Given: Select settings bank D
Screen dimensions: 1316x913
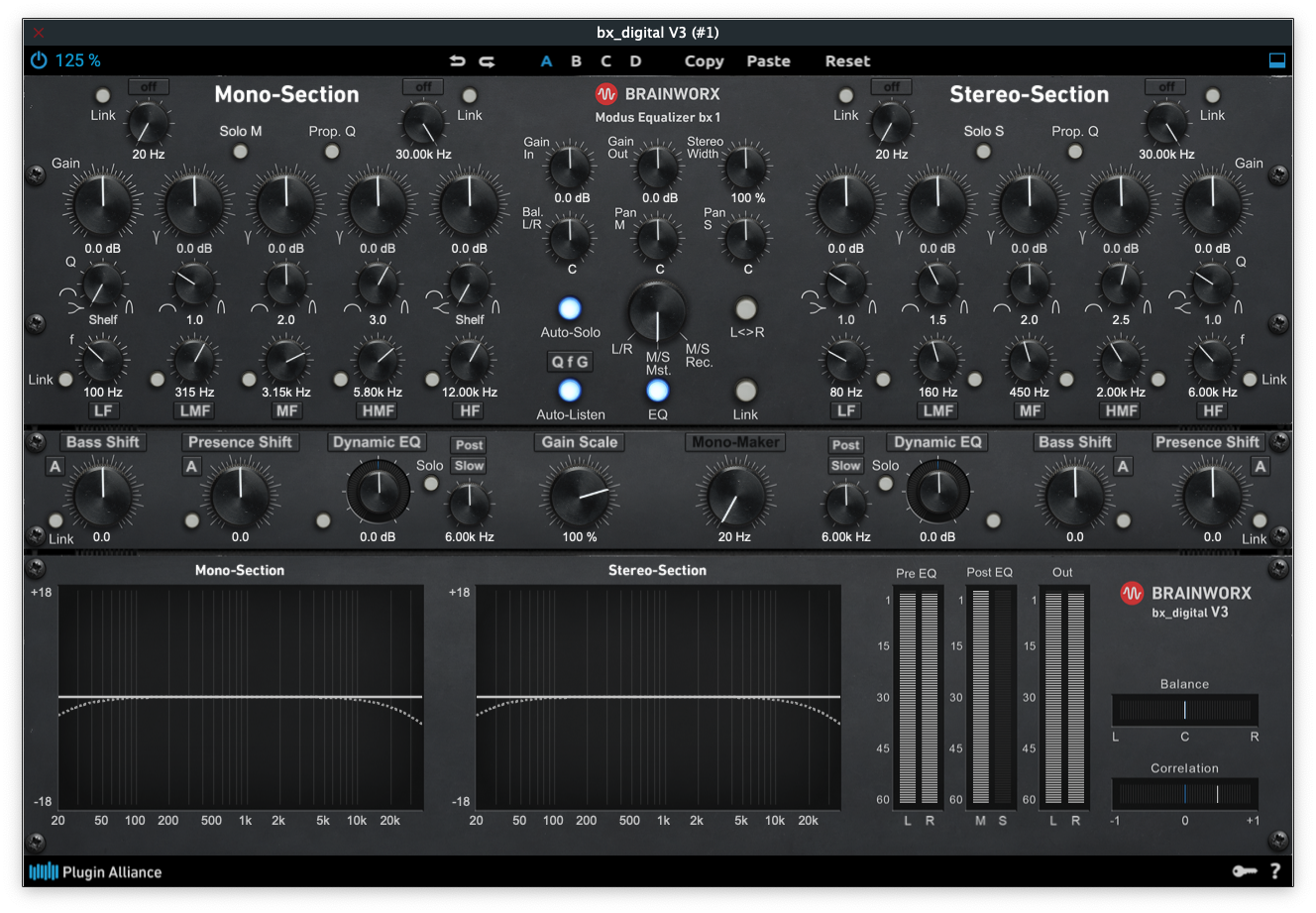Looking at the screenshot, I should (x=635, y=60).
